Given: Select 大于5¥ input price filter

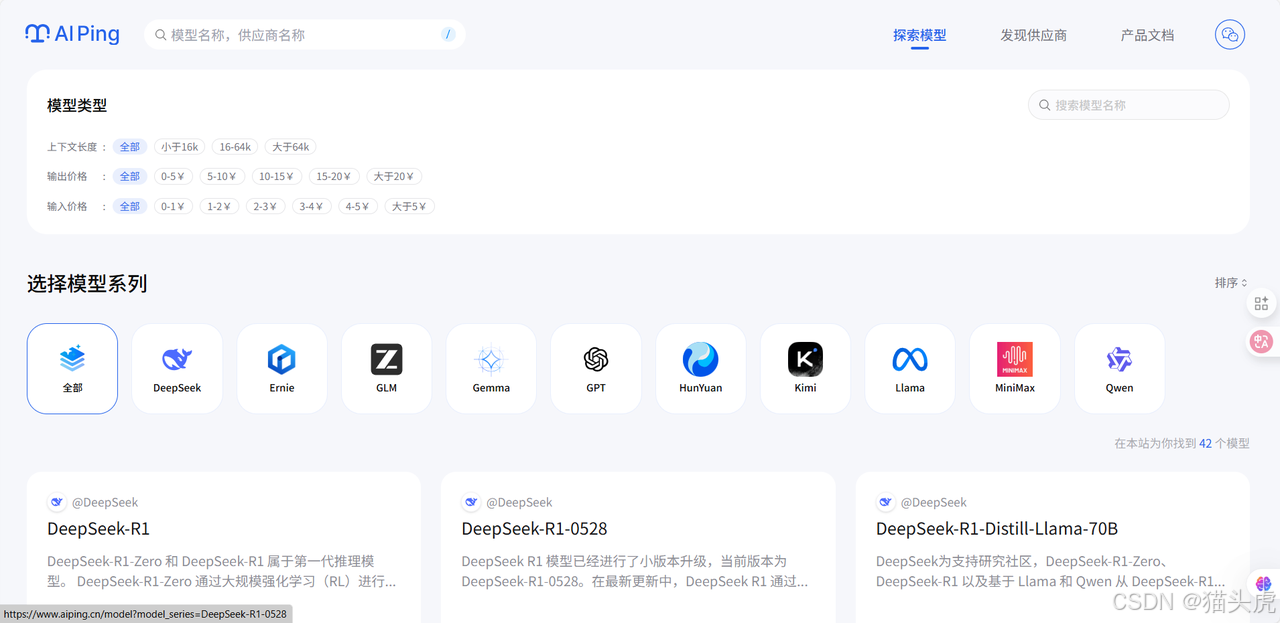Looking at the screenshot, I should point(409,207).
